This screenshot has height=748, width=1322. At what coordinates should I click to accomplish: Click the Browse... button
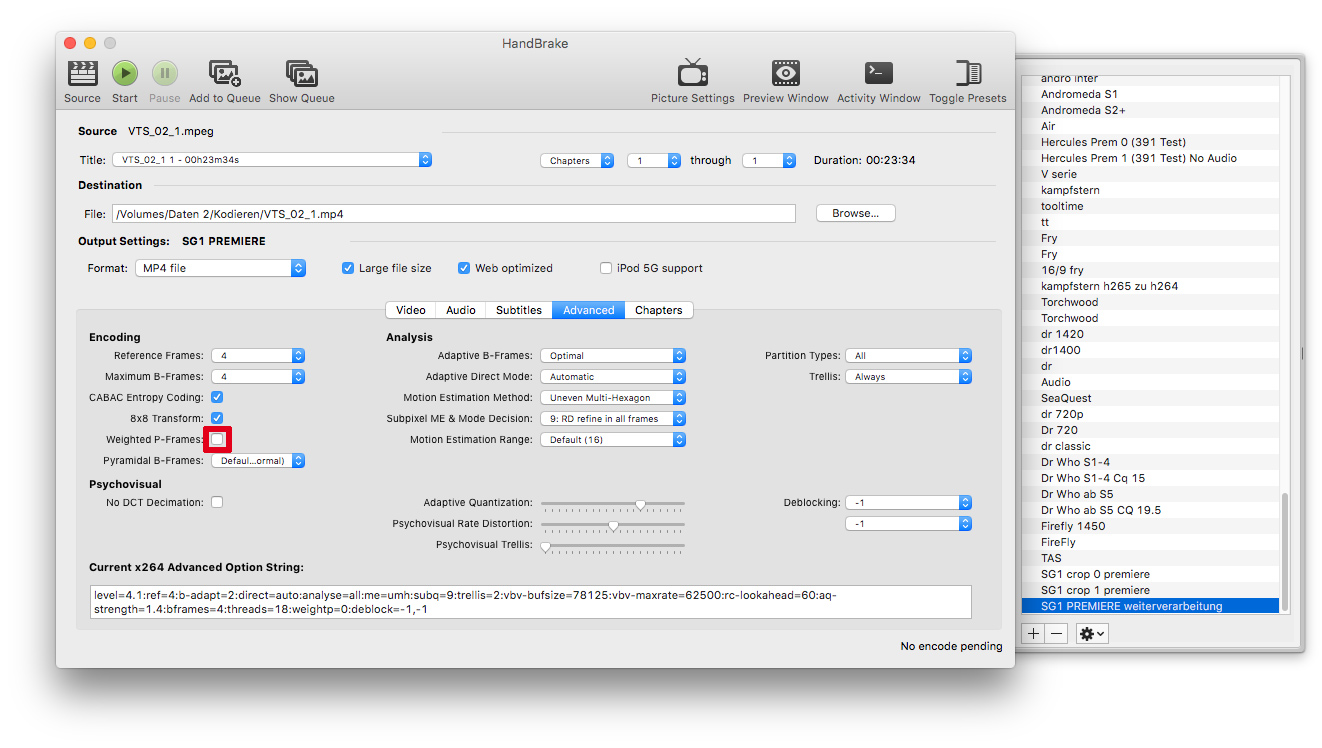855,213
